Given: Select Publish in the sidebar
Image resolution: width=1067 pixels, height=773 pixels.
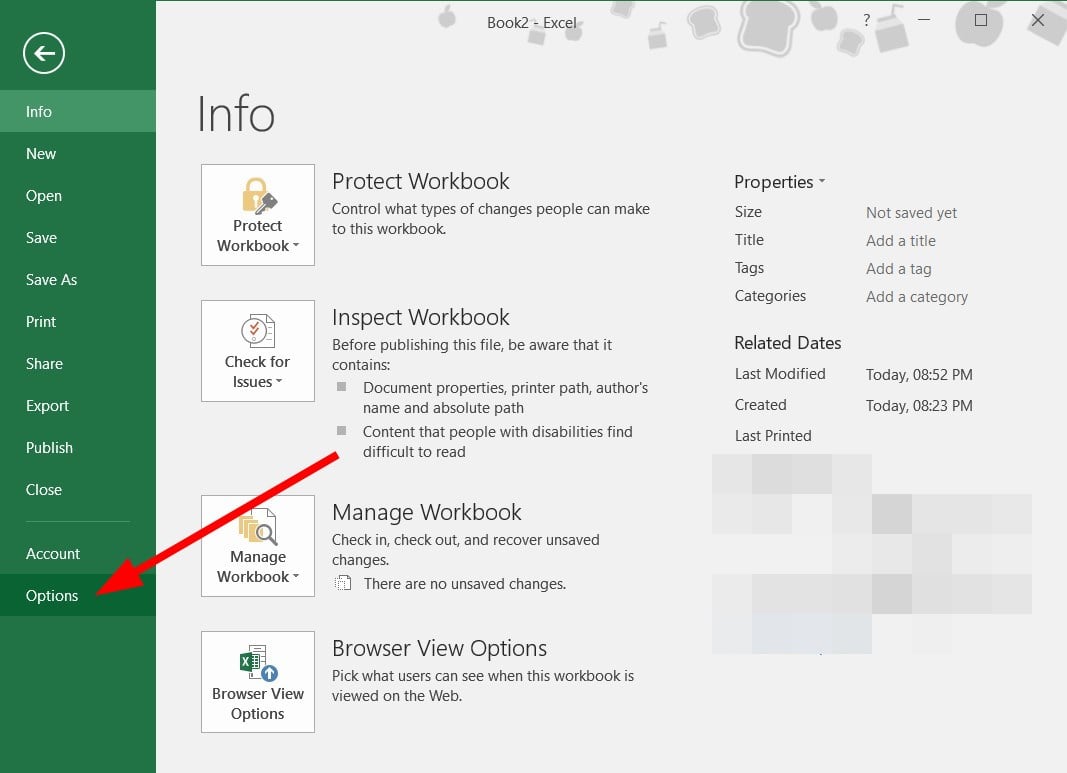Looking at the screenshot, I should click(78, 448).
